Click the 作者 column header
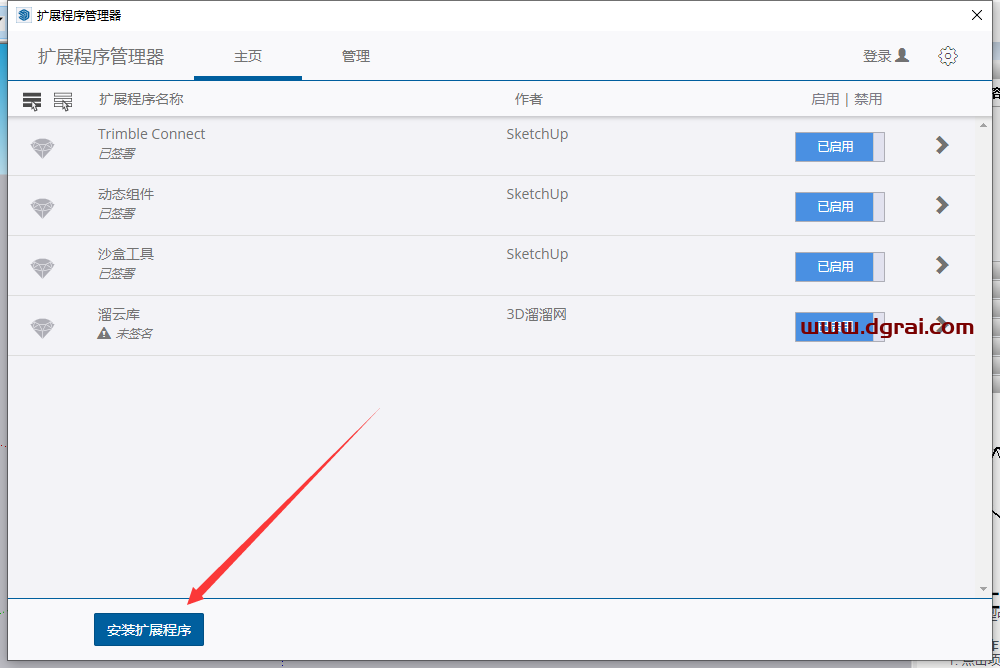1000x668 pixels. [529, 99]
